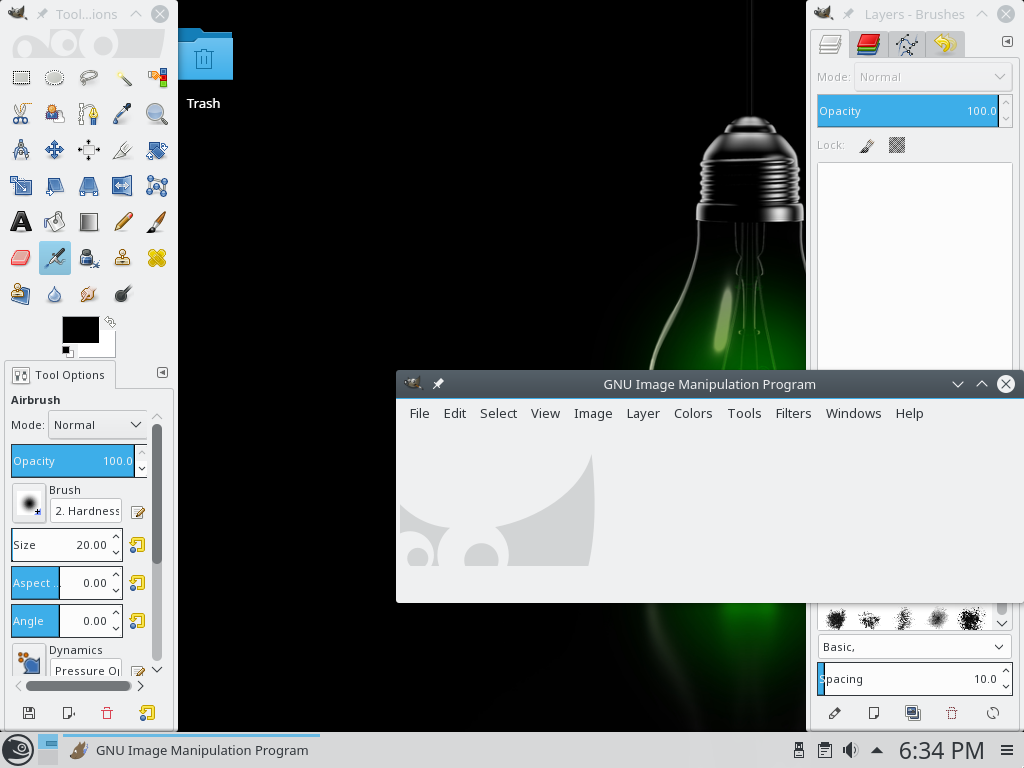This screenshot has height=768, width=1024.
Task: Switch to the Channels tab
Action: point(868,44)
